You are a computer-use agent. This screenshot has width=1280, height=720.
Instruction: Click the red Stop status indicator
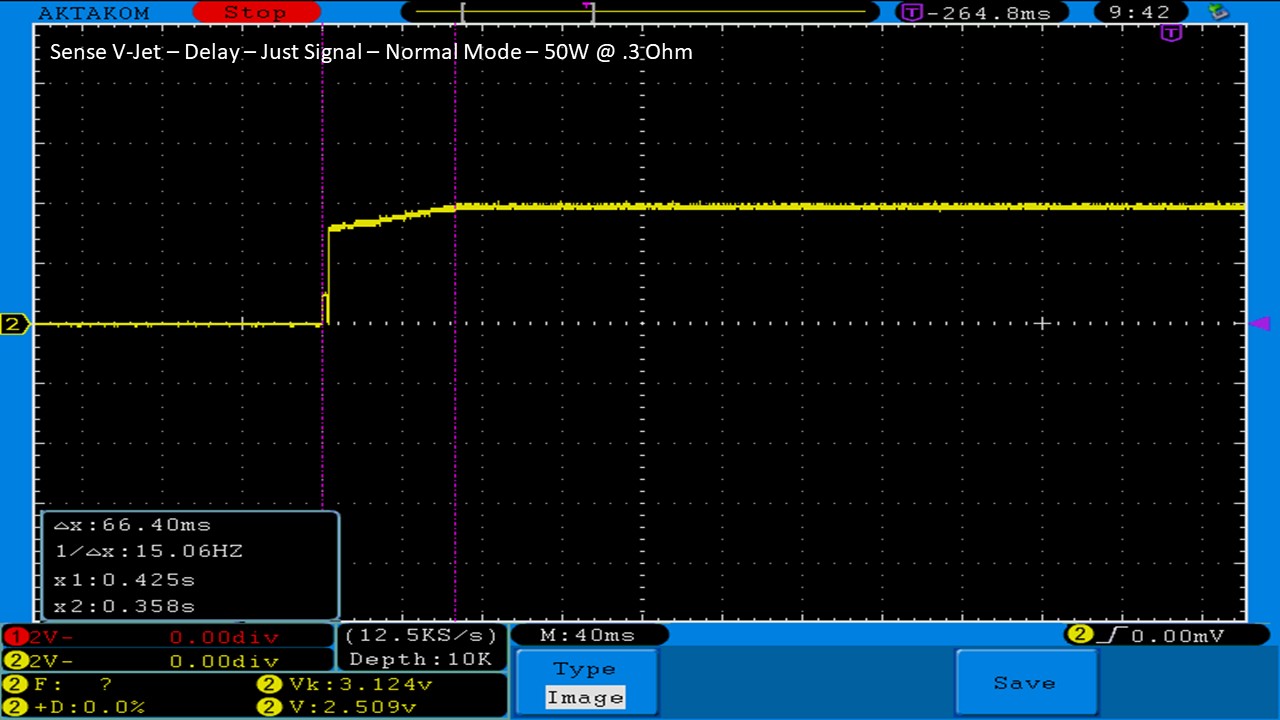(256, 12)
